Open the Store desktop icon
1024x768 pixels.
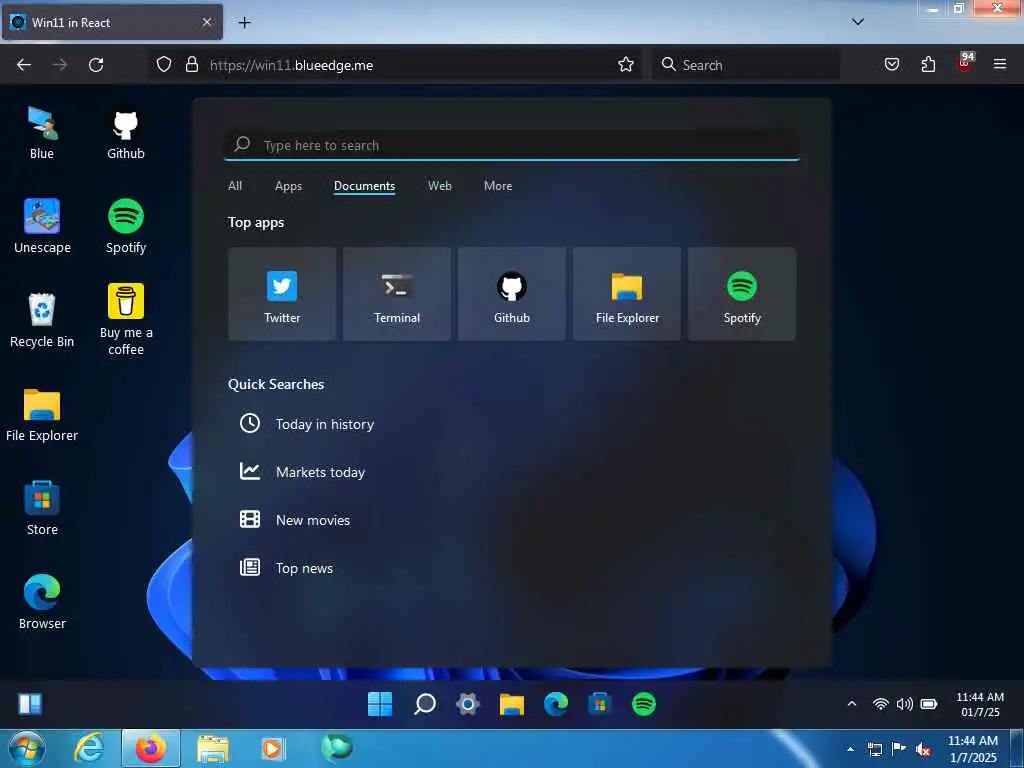pos(42,509)
